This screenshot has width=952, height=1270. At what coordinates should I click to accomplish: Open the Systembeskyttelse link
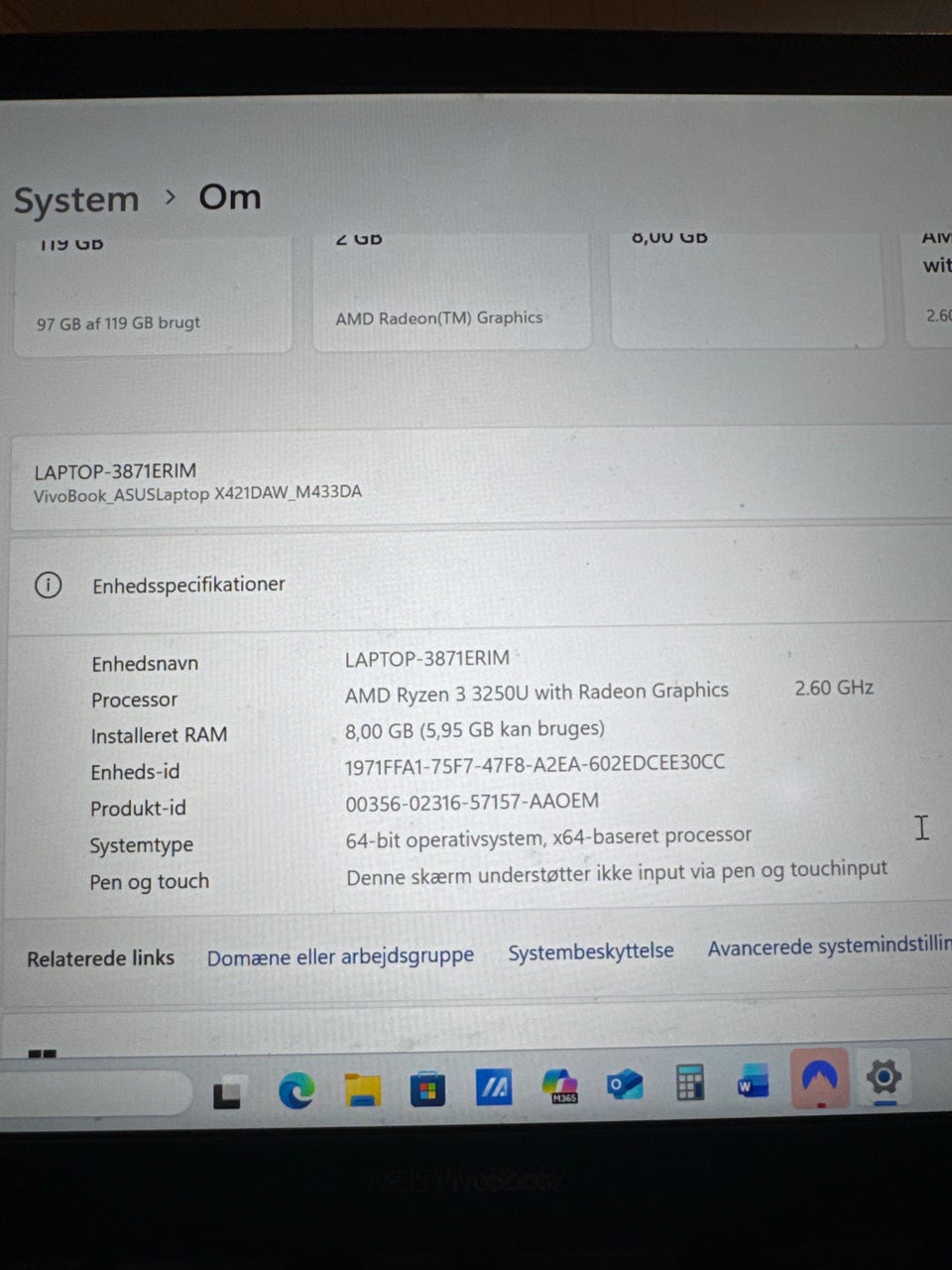pyautogui.click(x=591, y=952)
